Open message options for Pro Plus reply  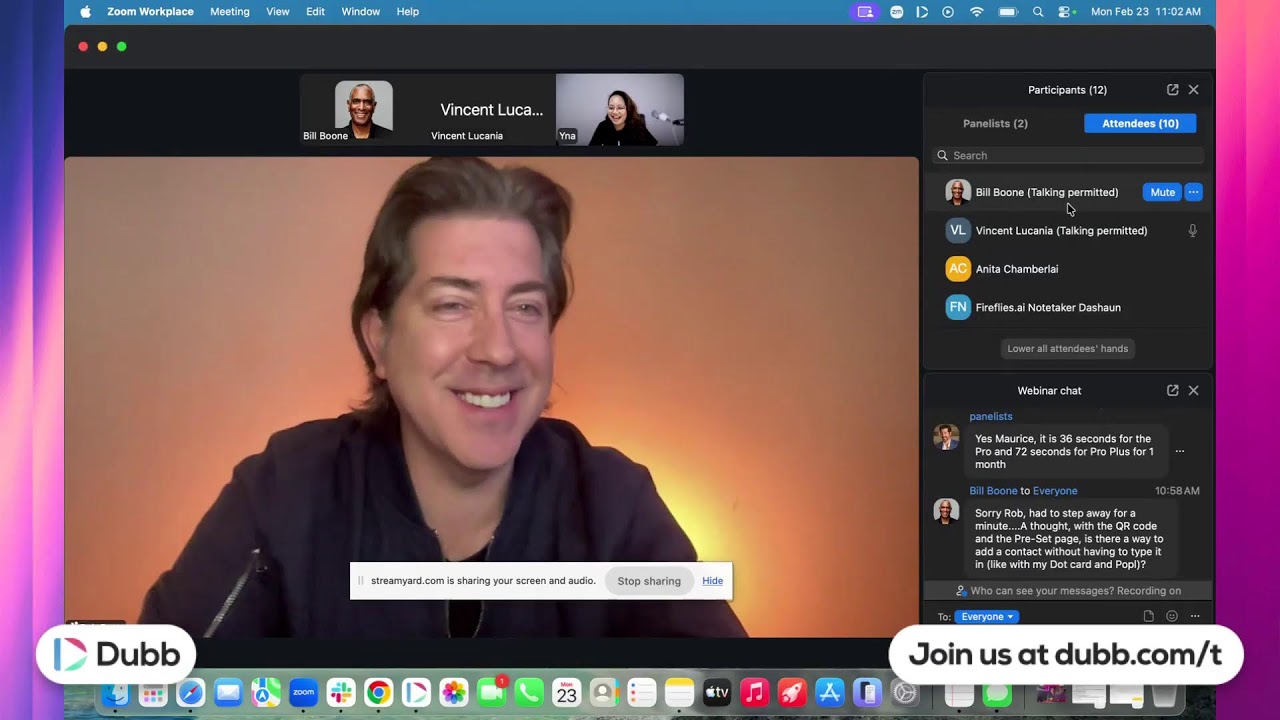point(1180,451)
